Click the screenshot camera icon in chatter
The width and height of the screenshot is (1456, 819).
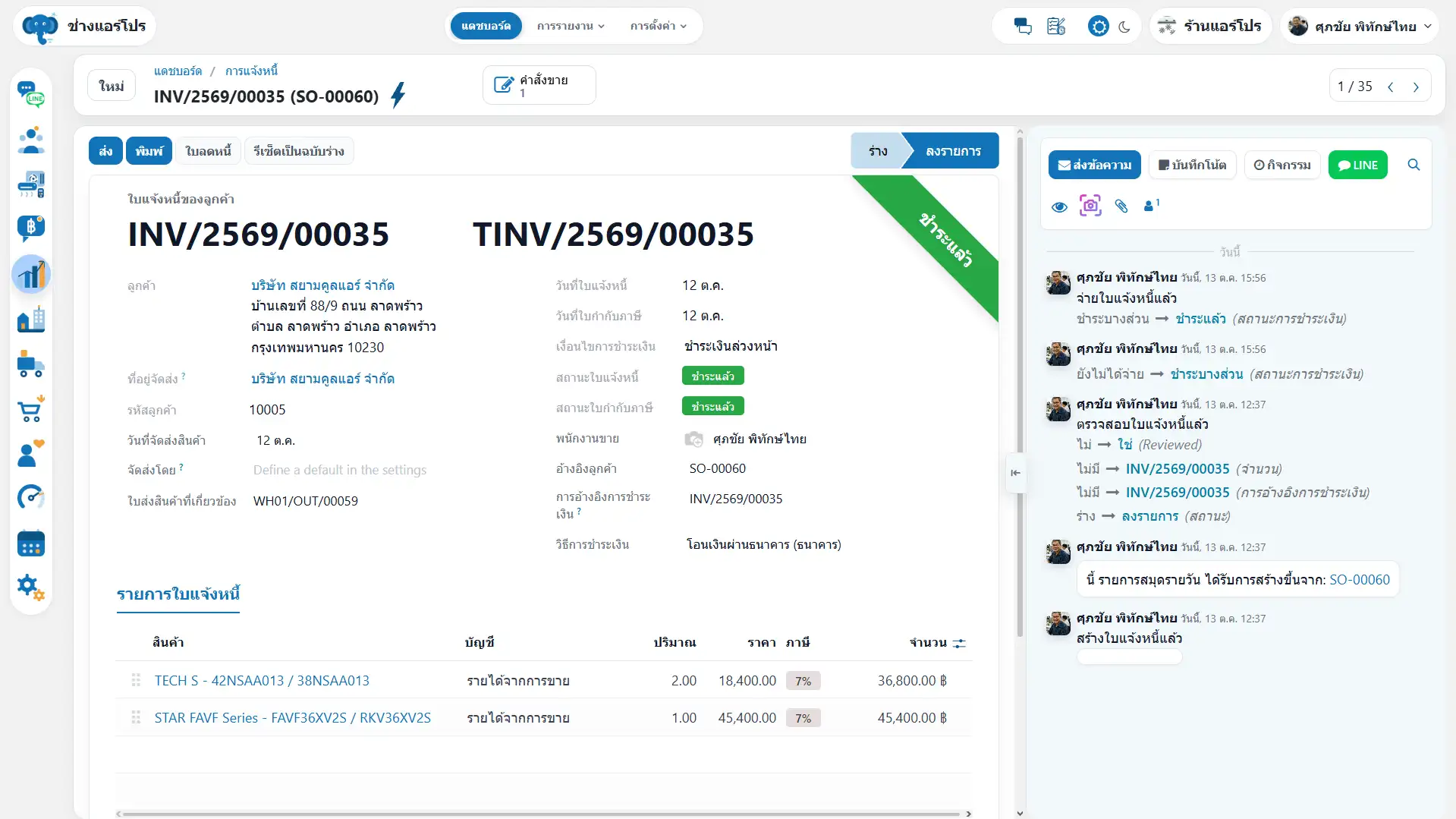1090,206
